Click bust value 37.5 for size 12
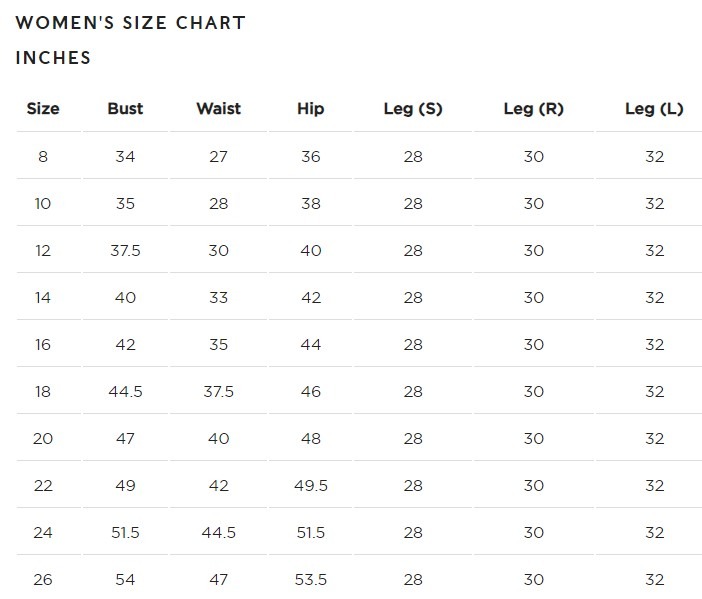 click(x=125, y=251)
